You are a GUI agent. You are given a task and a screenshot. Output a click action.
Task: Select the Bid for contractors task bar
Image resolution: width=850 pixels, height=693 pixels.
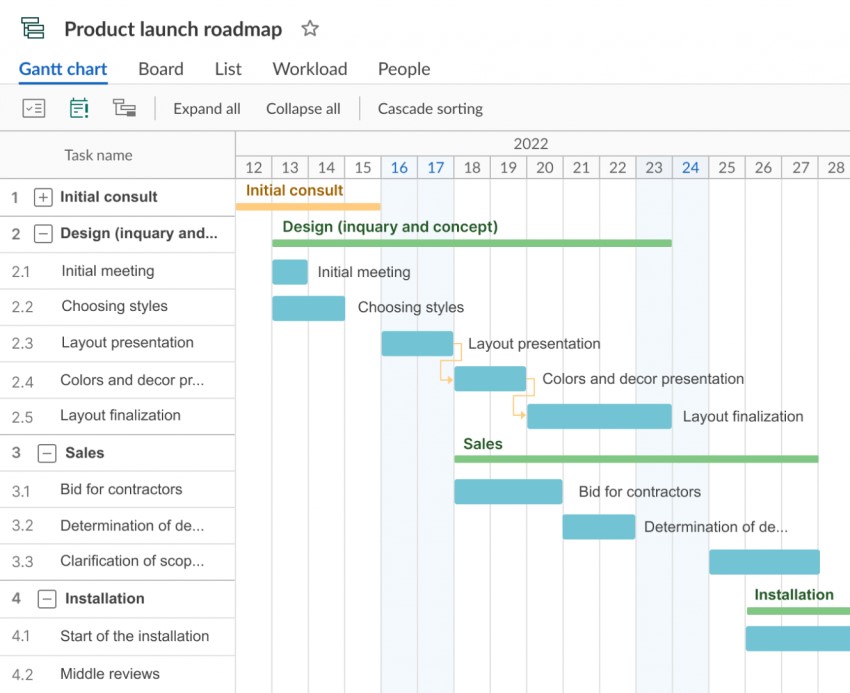coord(508,492)
